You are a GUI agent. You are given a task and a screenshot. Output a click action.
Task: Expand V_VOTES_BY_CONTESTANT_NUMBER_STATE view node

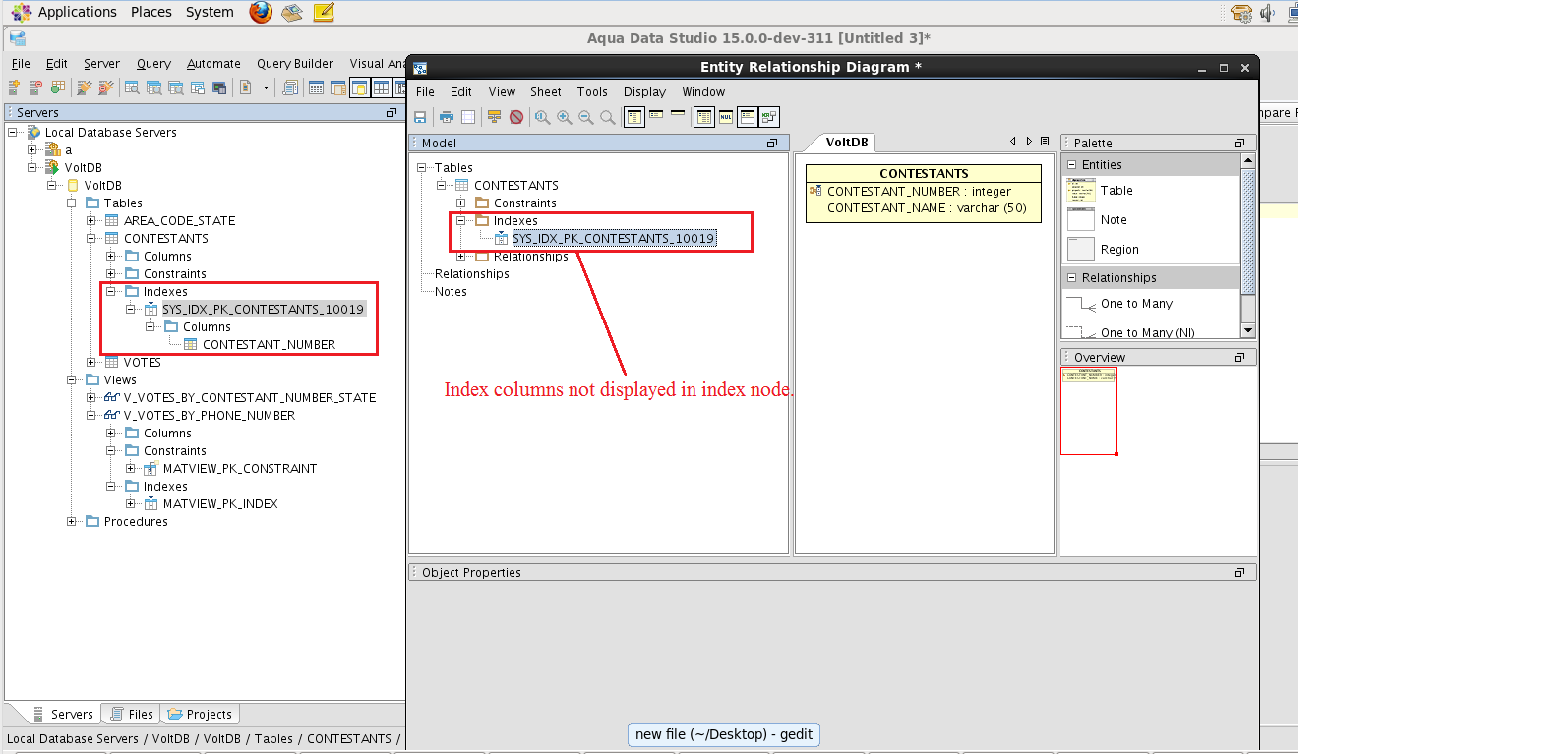tap(90, 398)
